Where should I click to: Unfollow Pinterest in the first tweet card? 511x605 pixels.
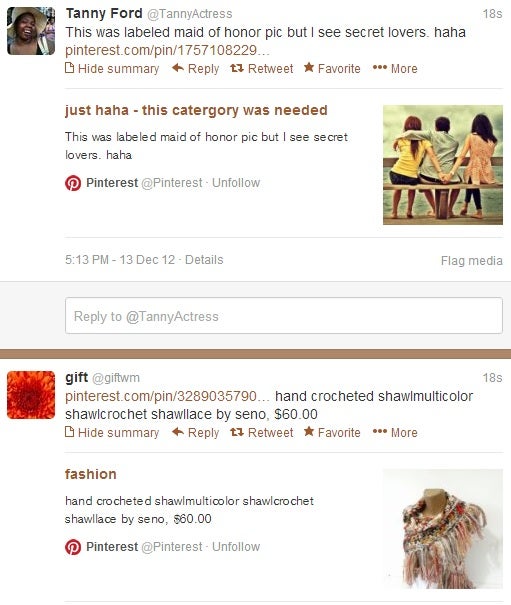point(236,183)
